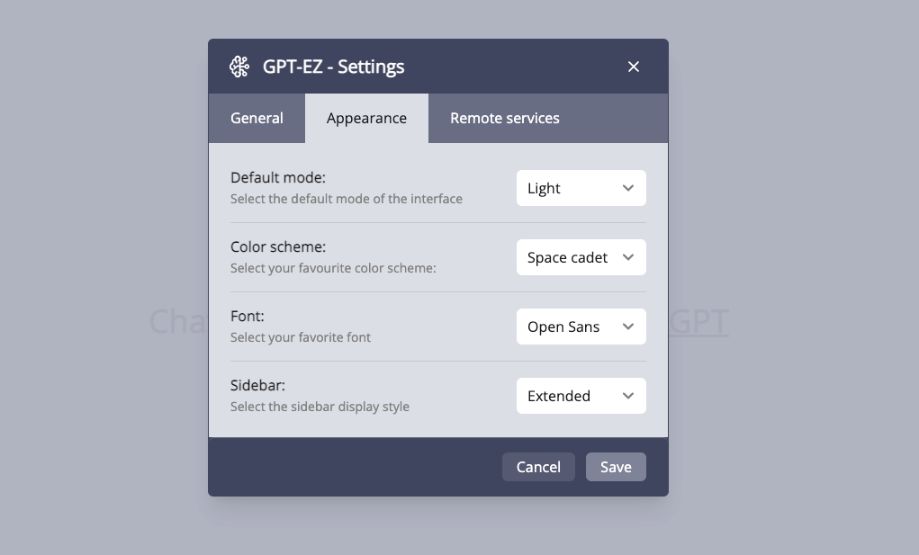Click "Select your favorite font" description text
This screenshot has width=919, height=555.
(300, 338)
